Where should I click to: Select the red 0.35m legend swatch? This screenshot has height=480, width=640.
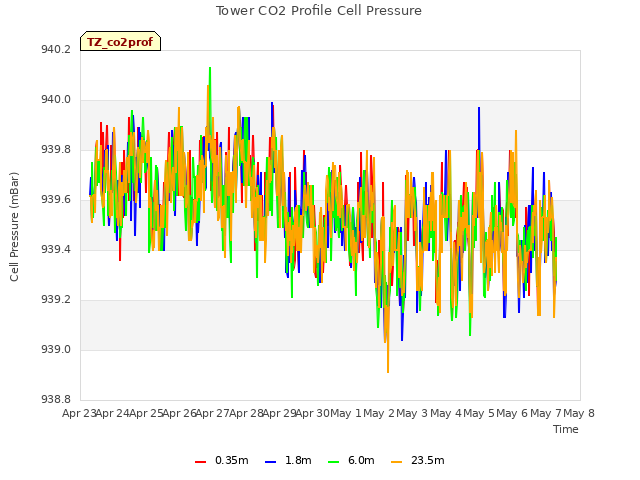(200, 461)
